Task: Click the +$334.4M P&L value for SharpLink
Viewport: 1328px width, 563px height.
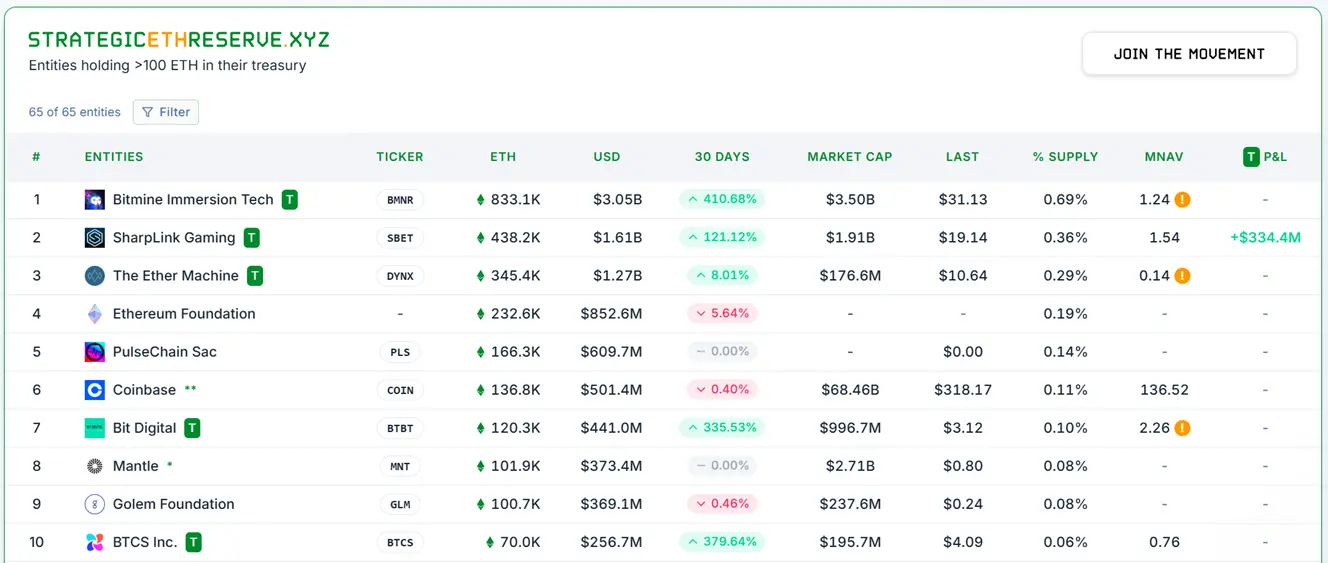Action: click(1265, 238)
